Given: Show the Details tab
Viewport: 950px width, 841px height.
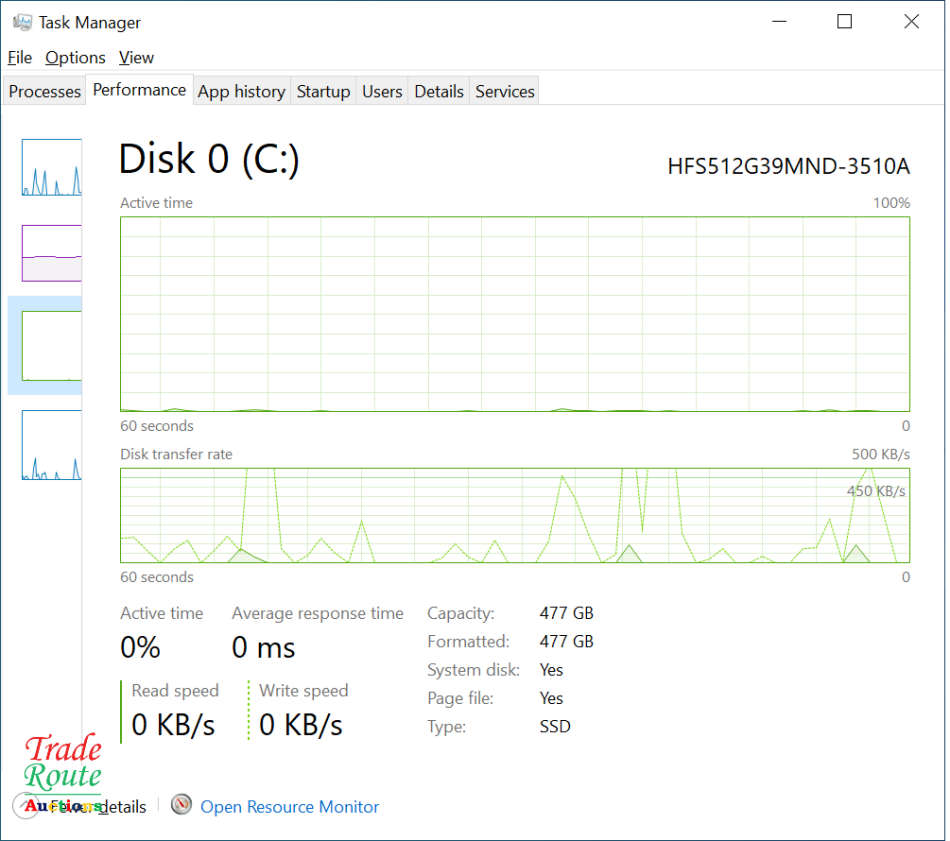Looking at the screenshot, I should (439, 91).
